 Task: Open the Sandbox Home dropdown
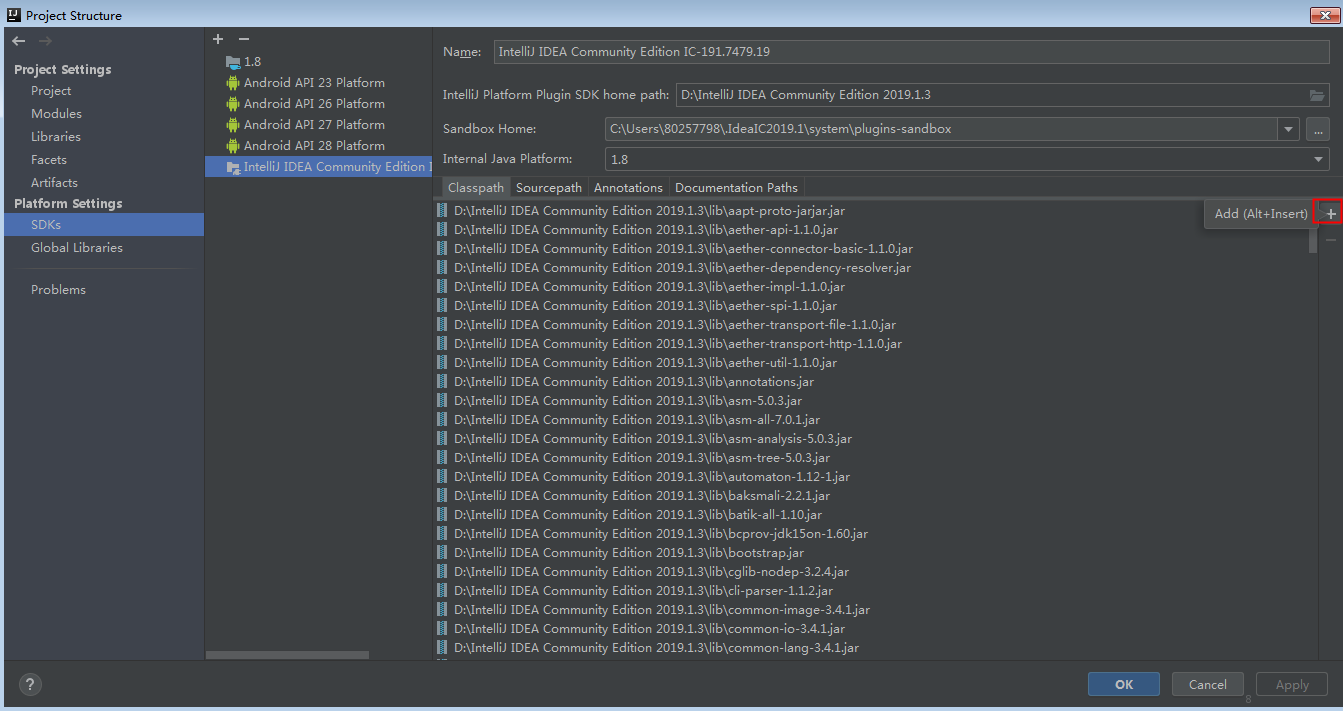coord(1288,129)
